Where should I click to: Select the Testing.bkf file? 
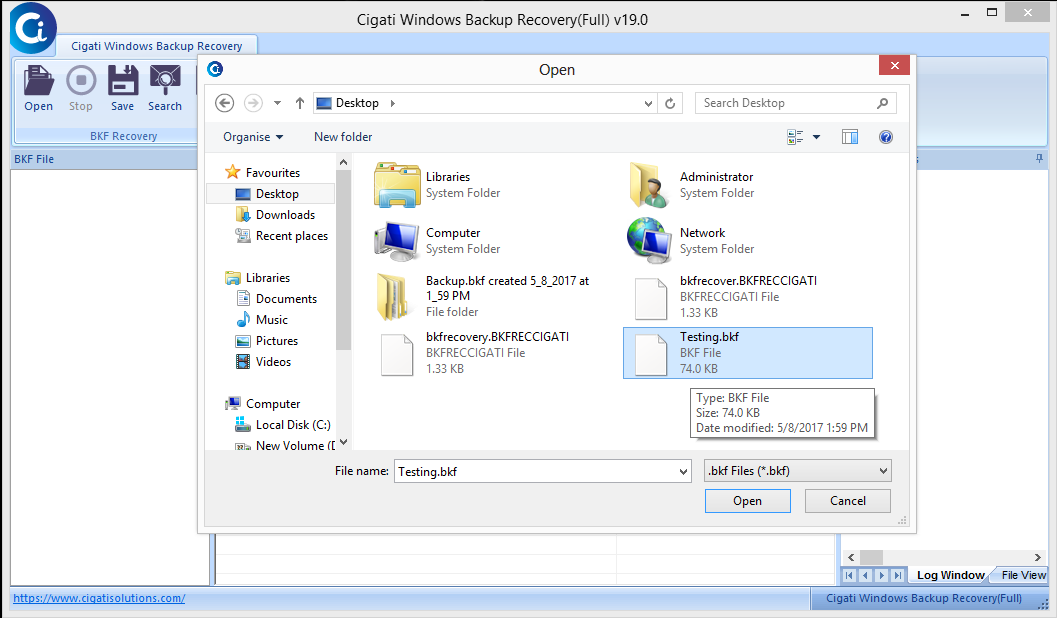[x=748, y=353]
